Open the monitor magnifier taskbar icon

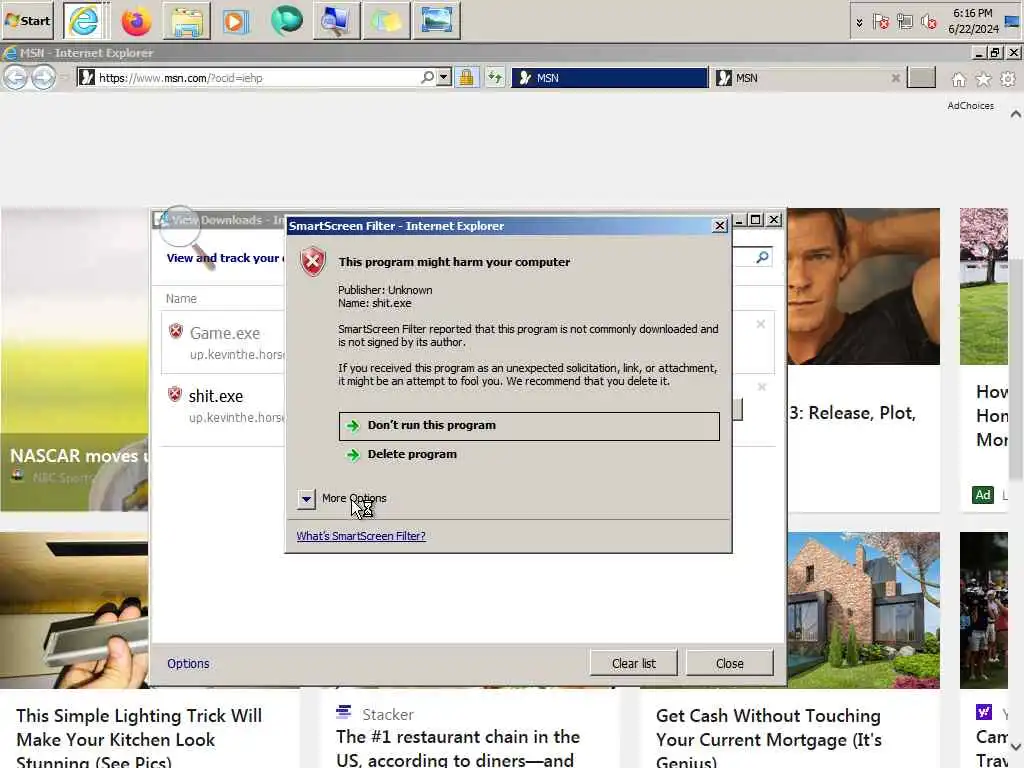[336, 21]
